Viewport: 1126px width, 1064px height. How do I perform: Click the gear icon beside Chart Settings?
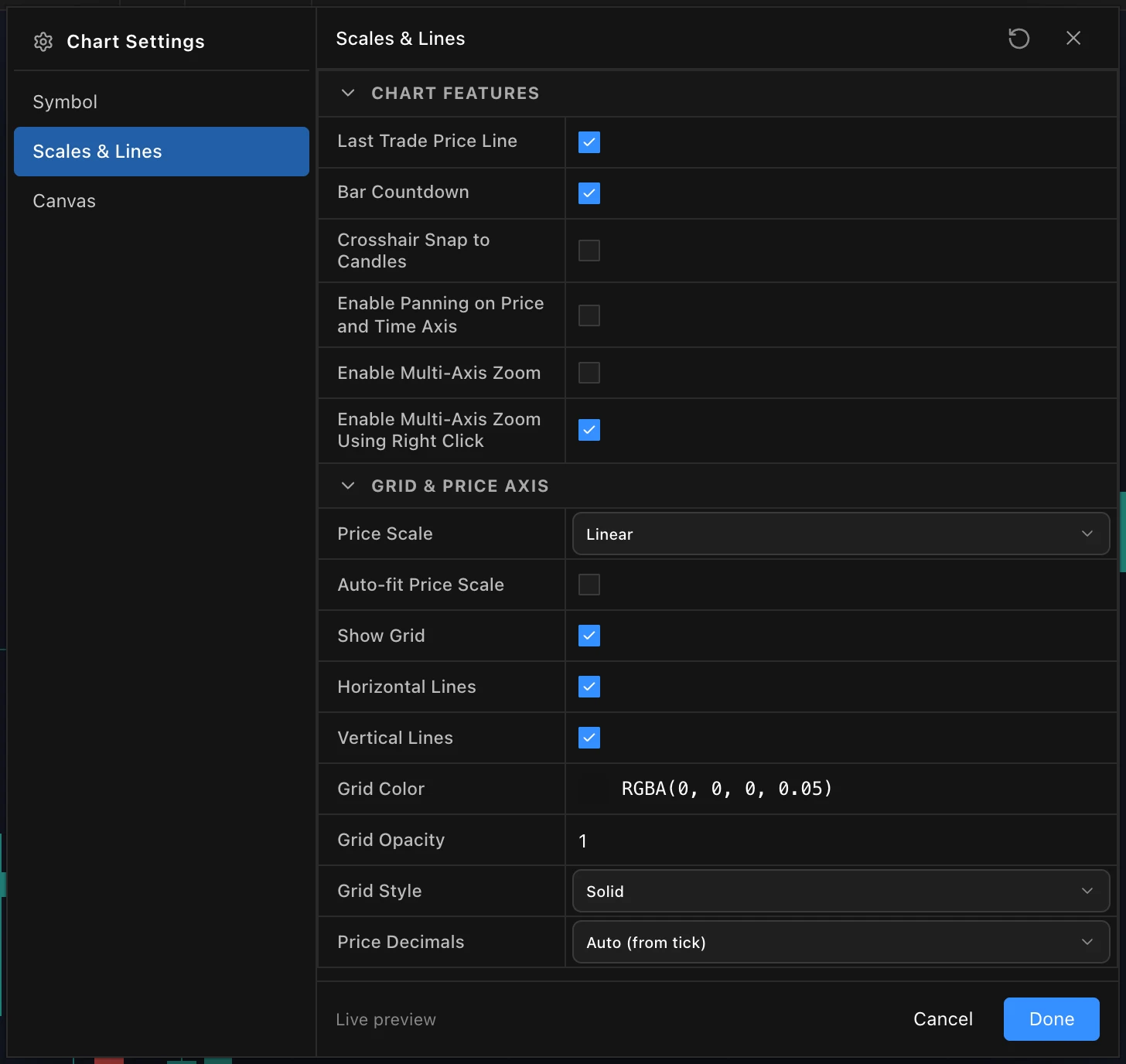click(x=43, y=42)
